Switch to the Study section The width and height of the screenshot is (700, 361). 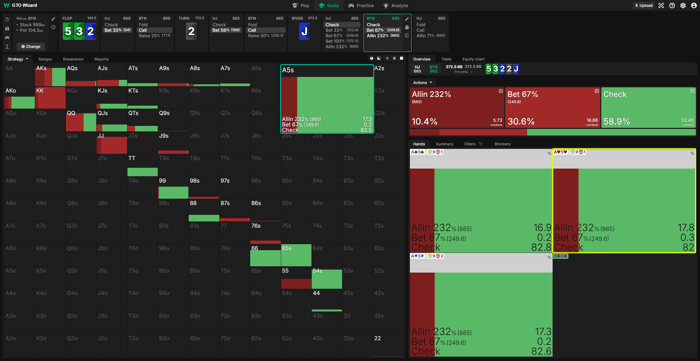(x=329, y=5)
